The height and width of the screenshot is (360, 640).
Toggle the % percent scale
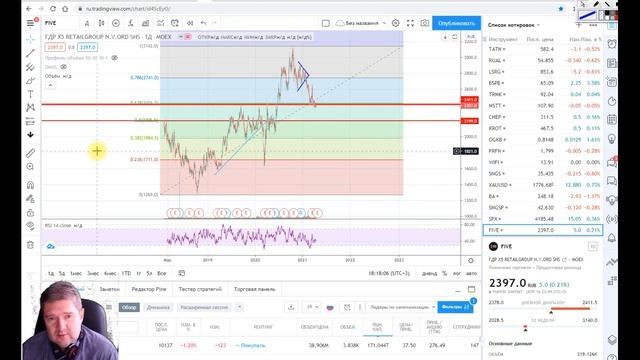click(x=445, y=273)
